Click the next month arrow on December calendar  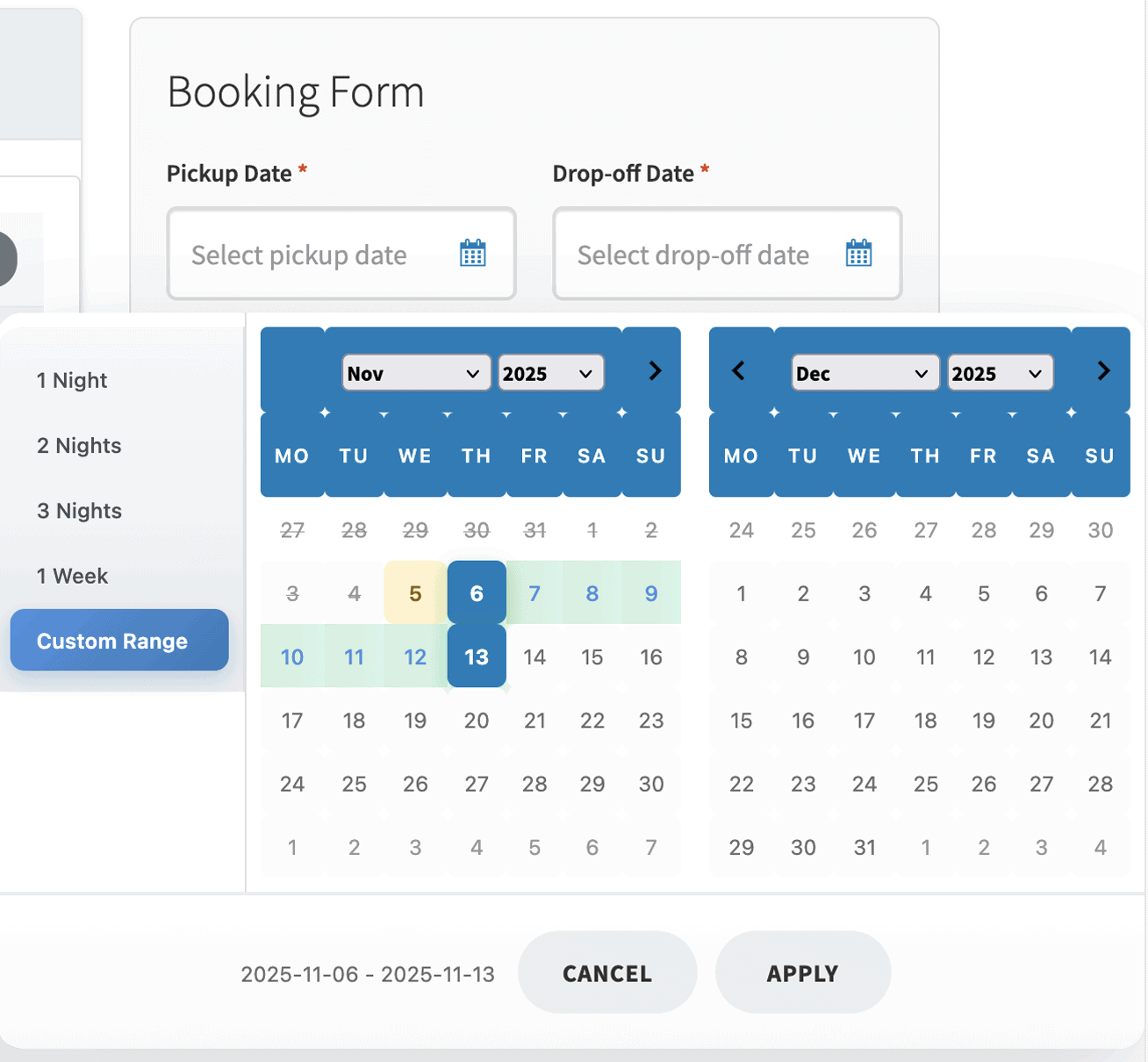point(1102,370)
